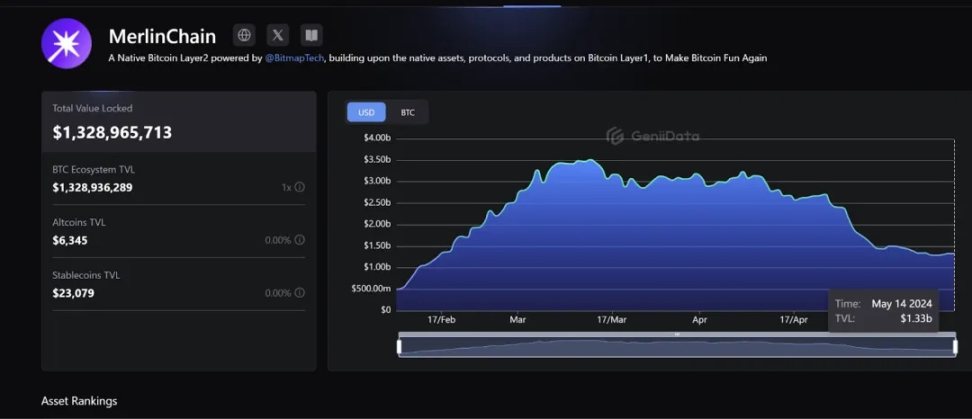Switch chart to USD
This screenshot has width=972, height=419.
(x=366, y=113)
